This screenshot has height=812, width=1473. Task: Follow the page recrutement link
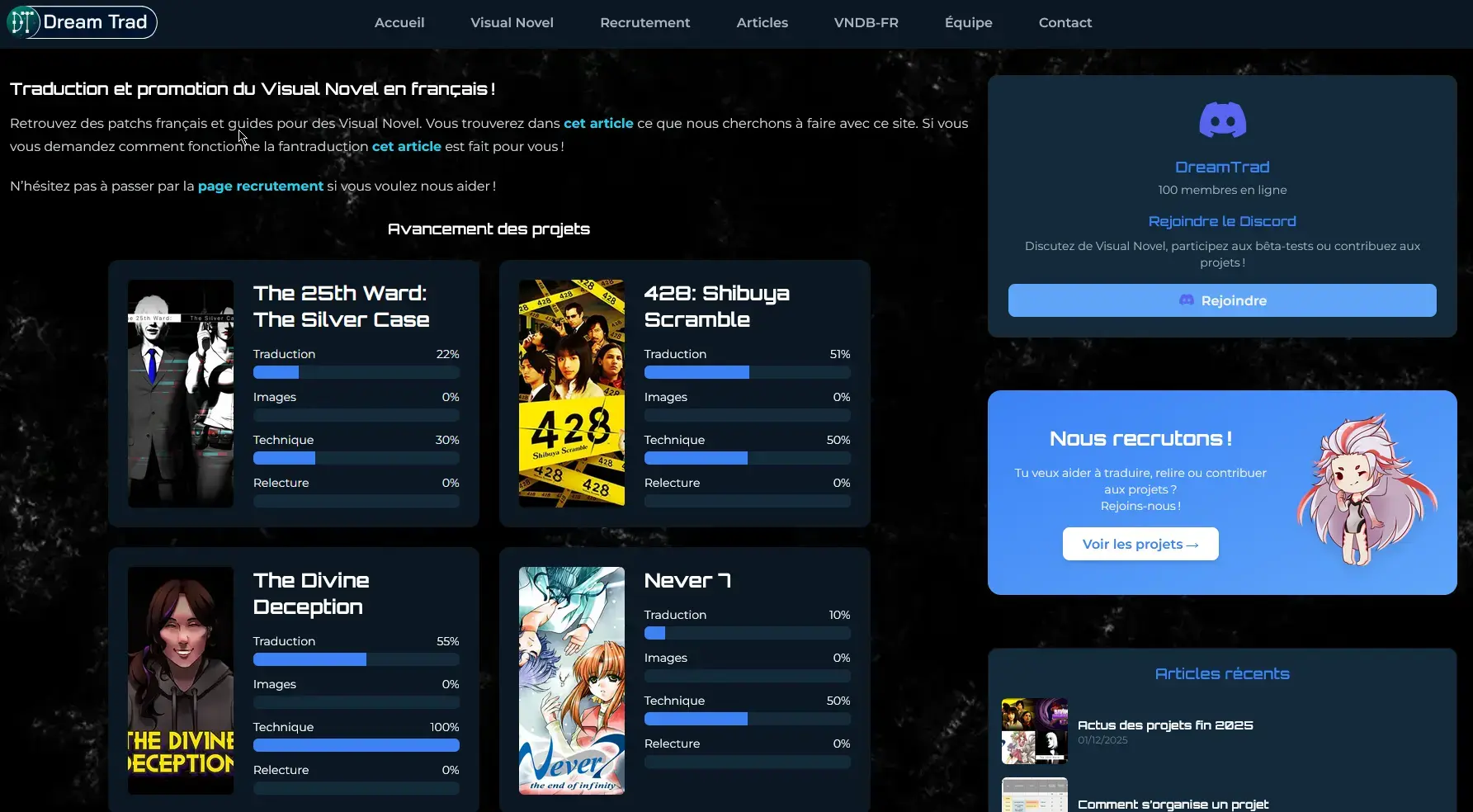click(x=261, y=186)
